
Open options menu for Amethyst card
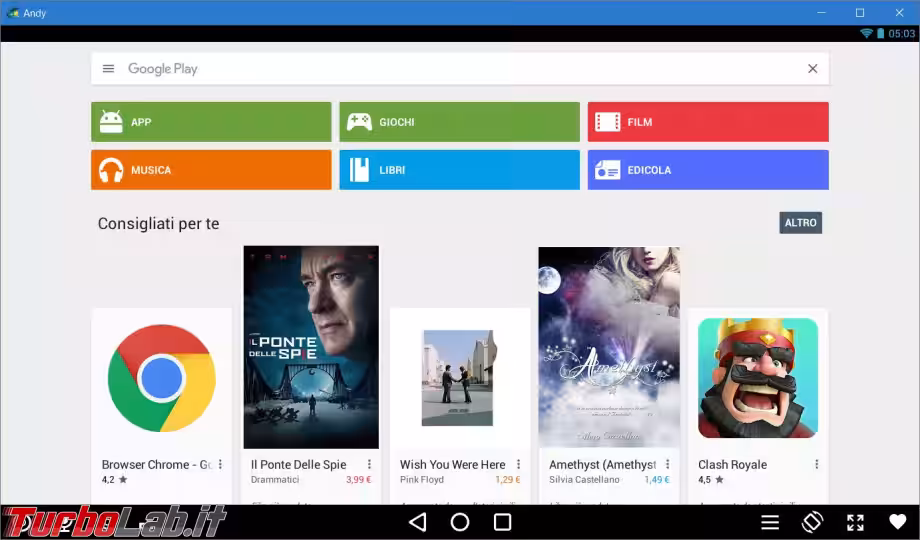[667, 464]
